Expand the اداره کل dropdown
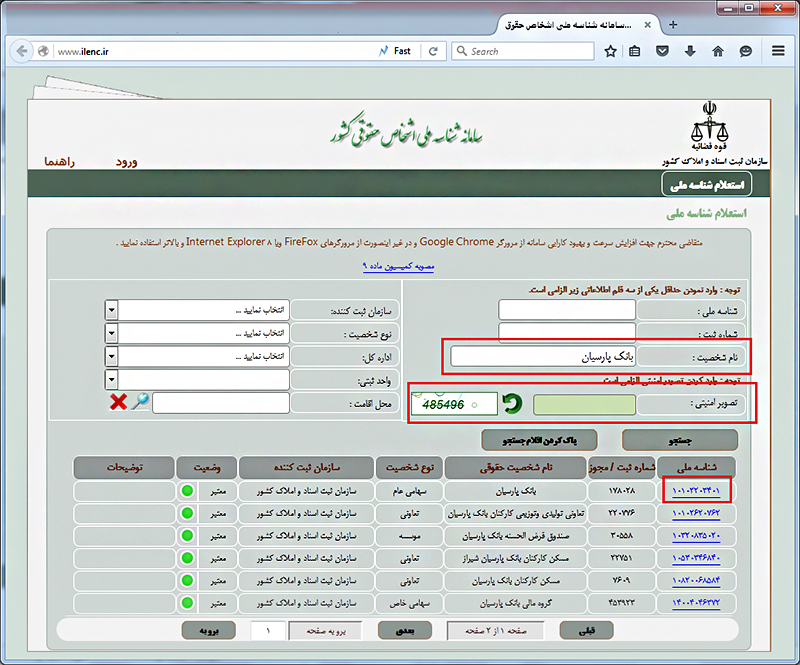The image size is (800, 665). (x=111, y=356)
